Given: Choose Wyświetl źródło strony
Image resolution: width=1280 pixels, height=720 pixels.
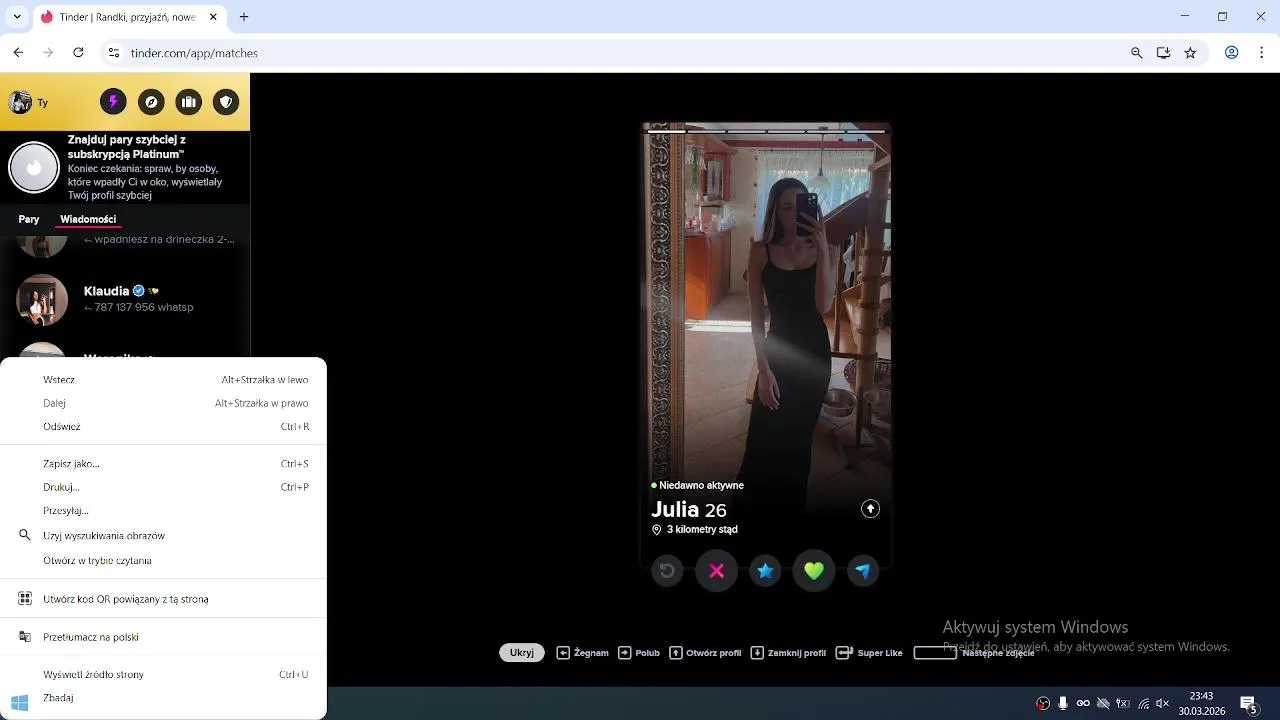Looking at the screenshot, I should point(164,674).
